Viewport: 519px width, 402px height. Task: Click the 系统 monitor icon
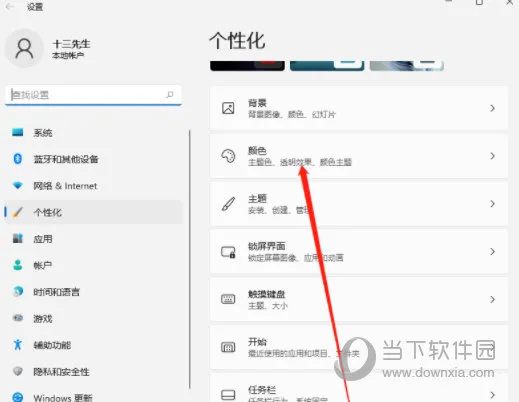[x=18, y=132]
